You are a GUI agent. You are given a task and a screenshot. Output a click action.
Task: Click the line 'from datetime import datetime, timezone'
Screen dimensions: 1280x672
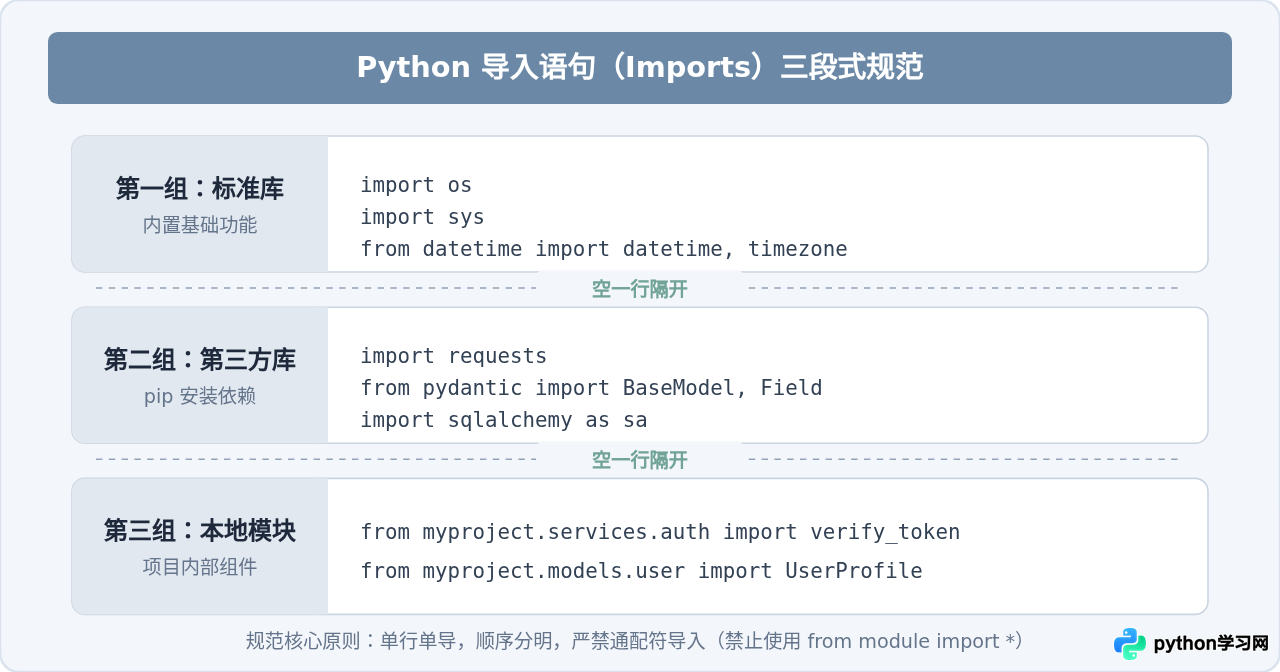pos(604,249)
